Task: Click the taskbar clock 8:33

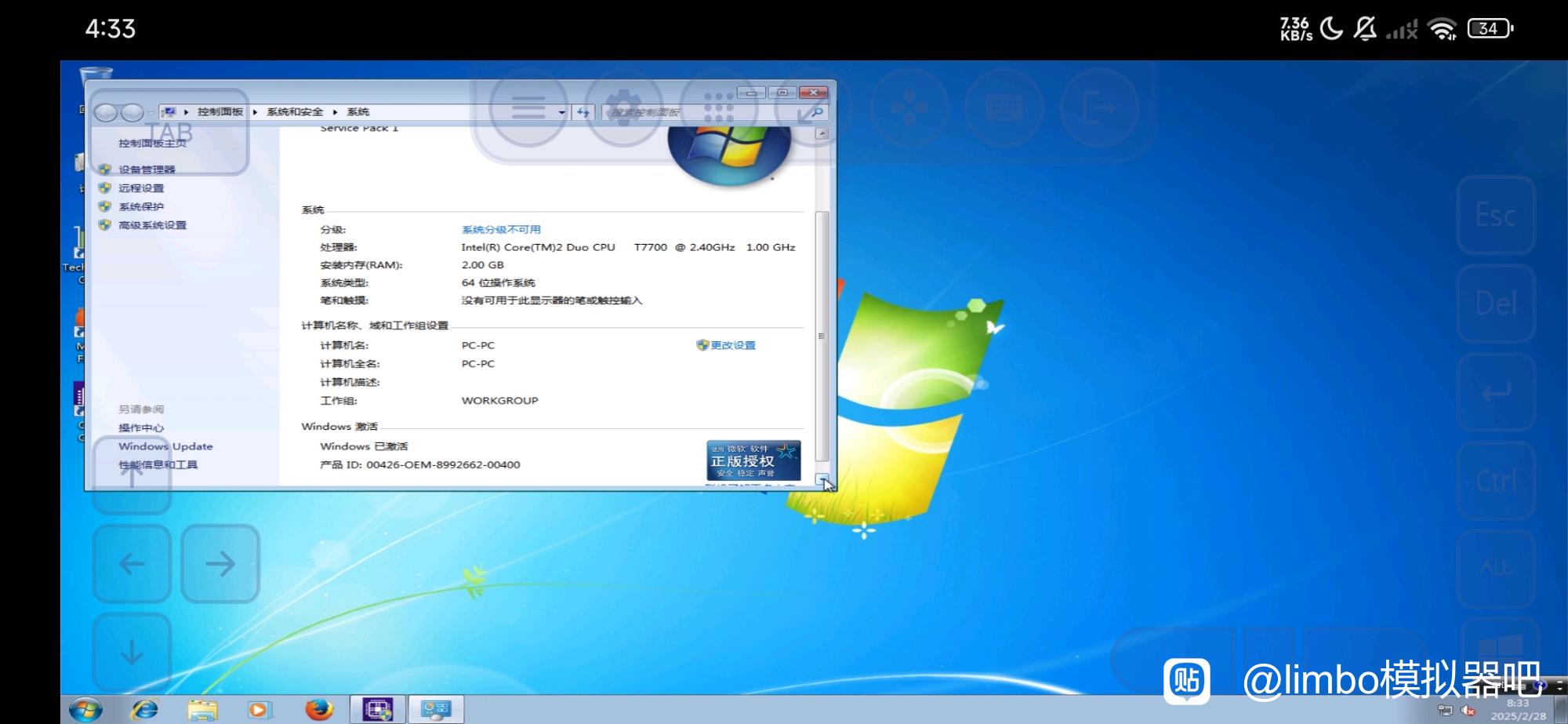Action: point(1518,710)
